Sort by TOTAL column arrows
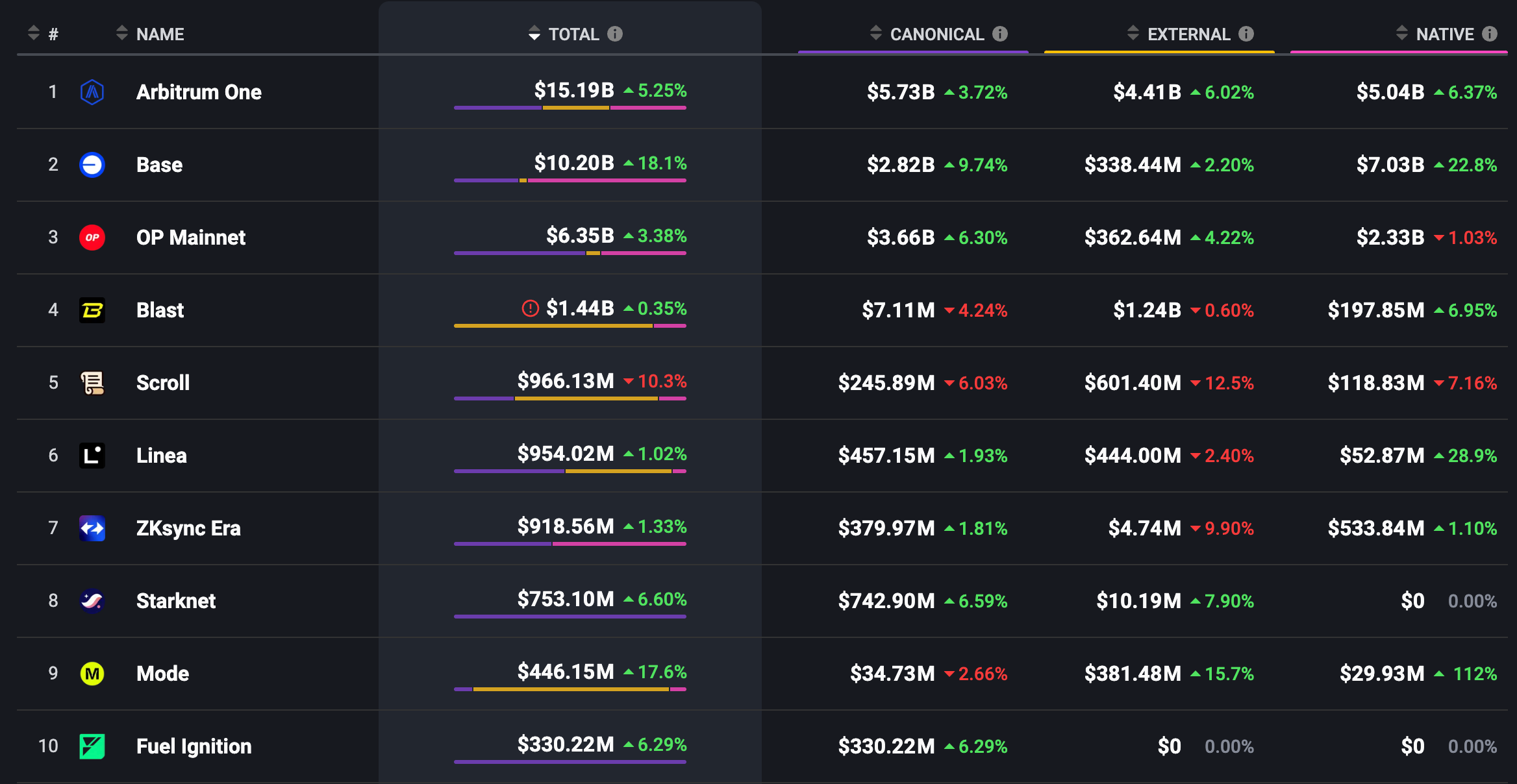The width and height of the screenshot is (1517, 784). pos(534,33)
